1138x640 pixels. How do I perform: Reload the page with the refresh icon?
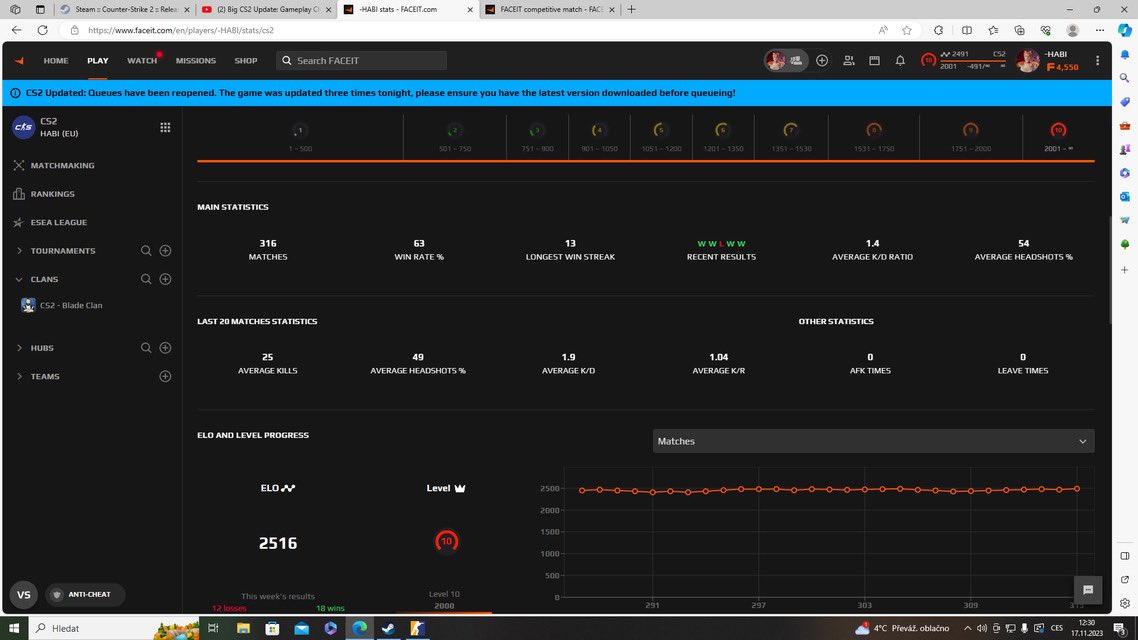43,30
